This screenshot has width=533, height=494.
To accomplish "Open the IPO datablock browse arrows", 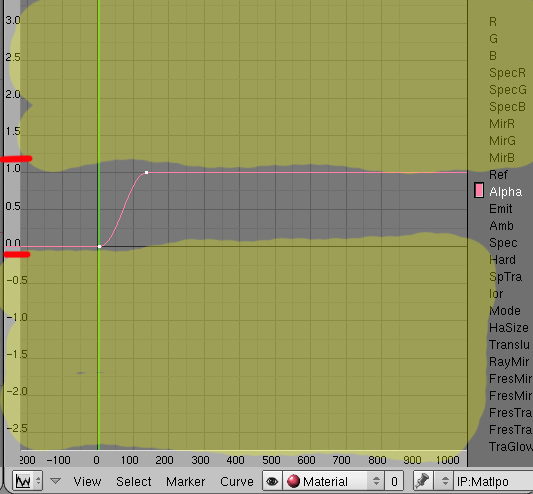I will pos(445,481).
